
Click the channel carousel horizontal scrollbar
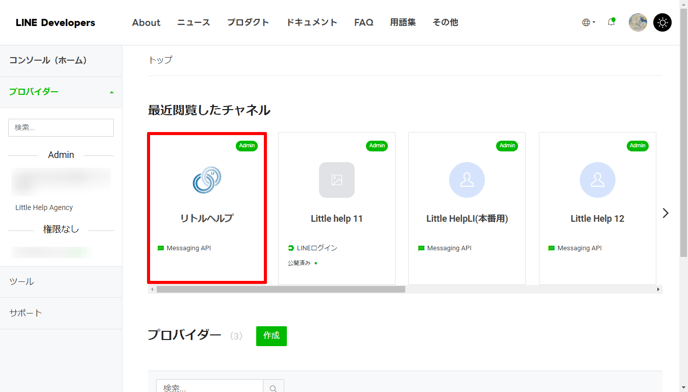281,289
